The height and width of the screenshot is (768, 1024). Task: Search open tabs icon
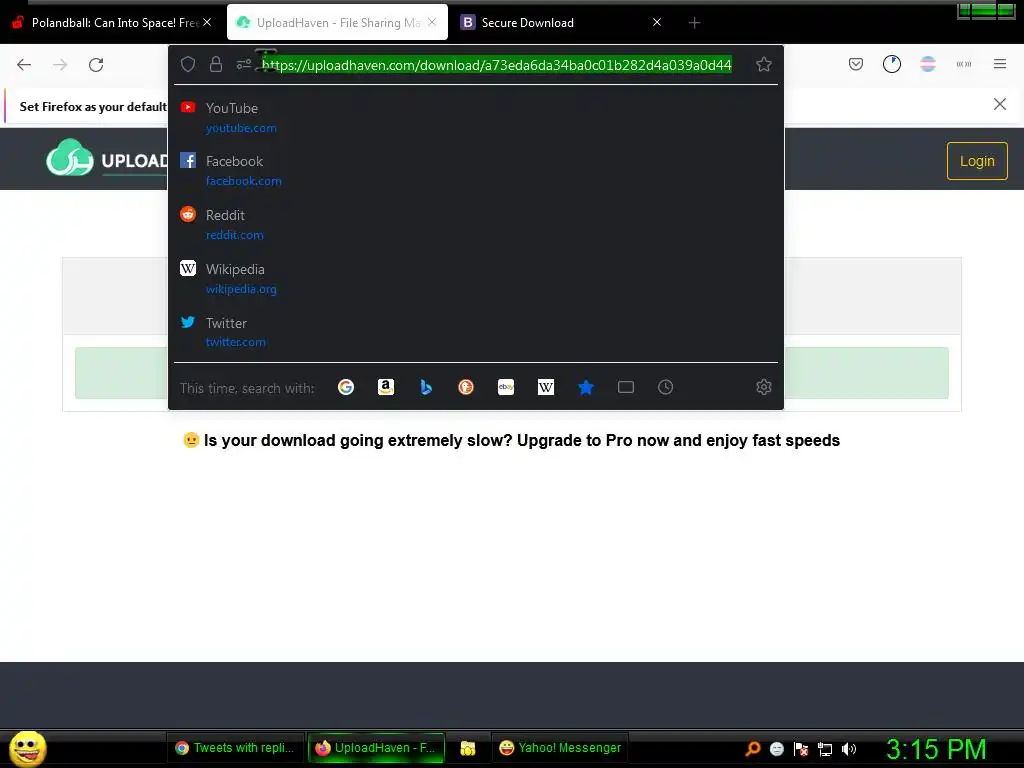click(x=626, y=387)
